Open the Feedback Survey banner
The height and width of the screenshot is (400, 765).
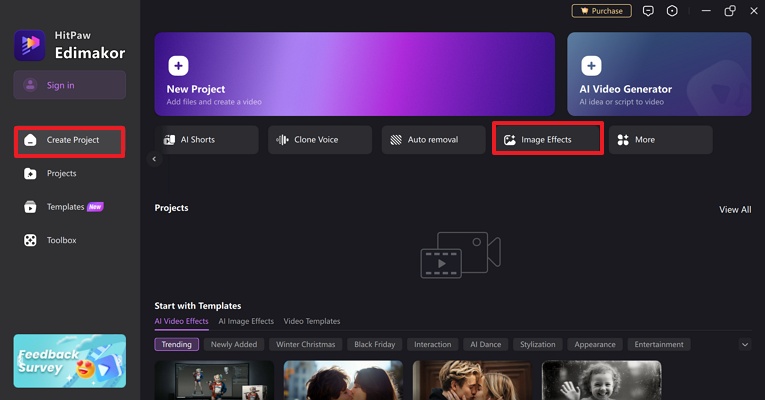[x=70, y=360]
